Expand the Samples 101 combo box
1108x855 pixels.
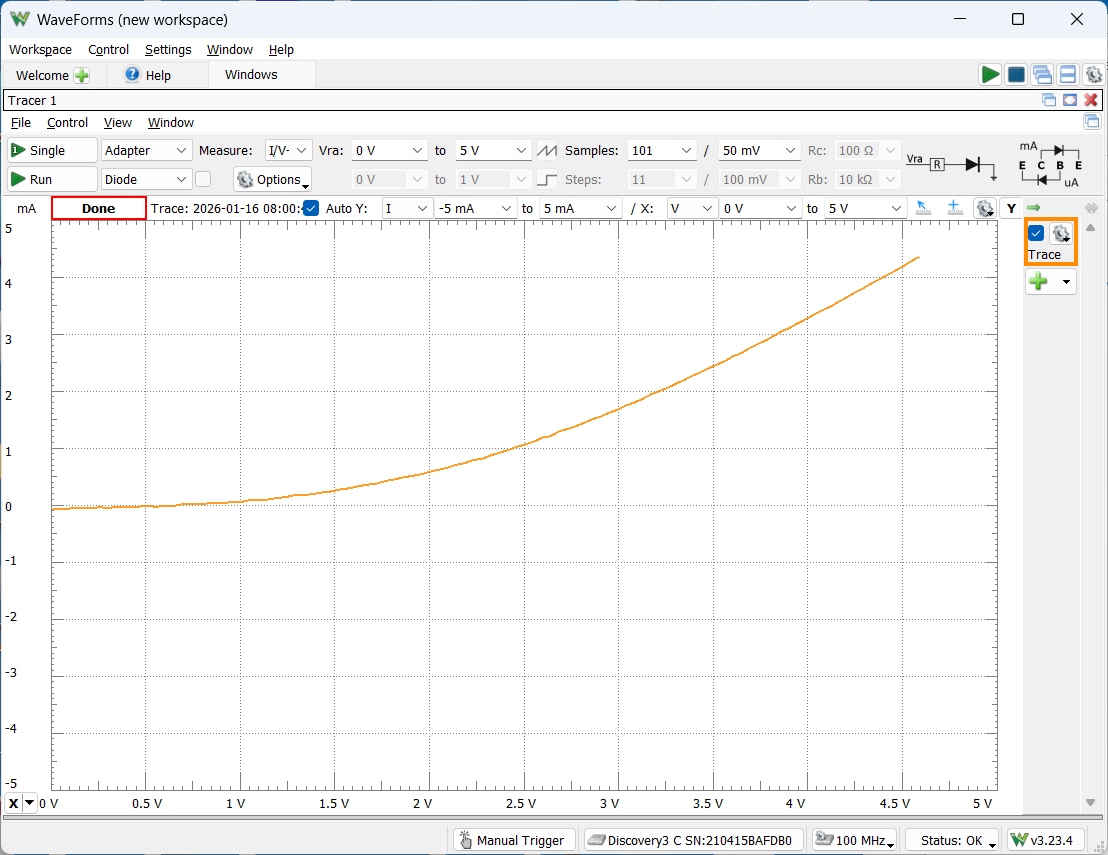662,150
